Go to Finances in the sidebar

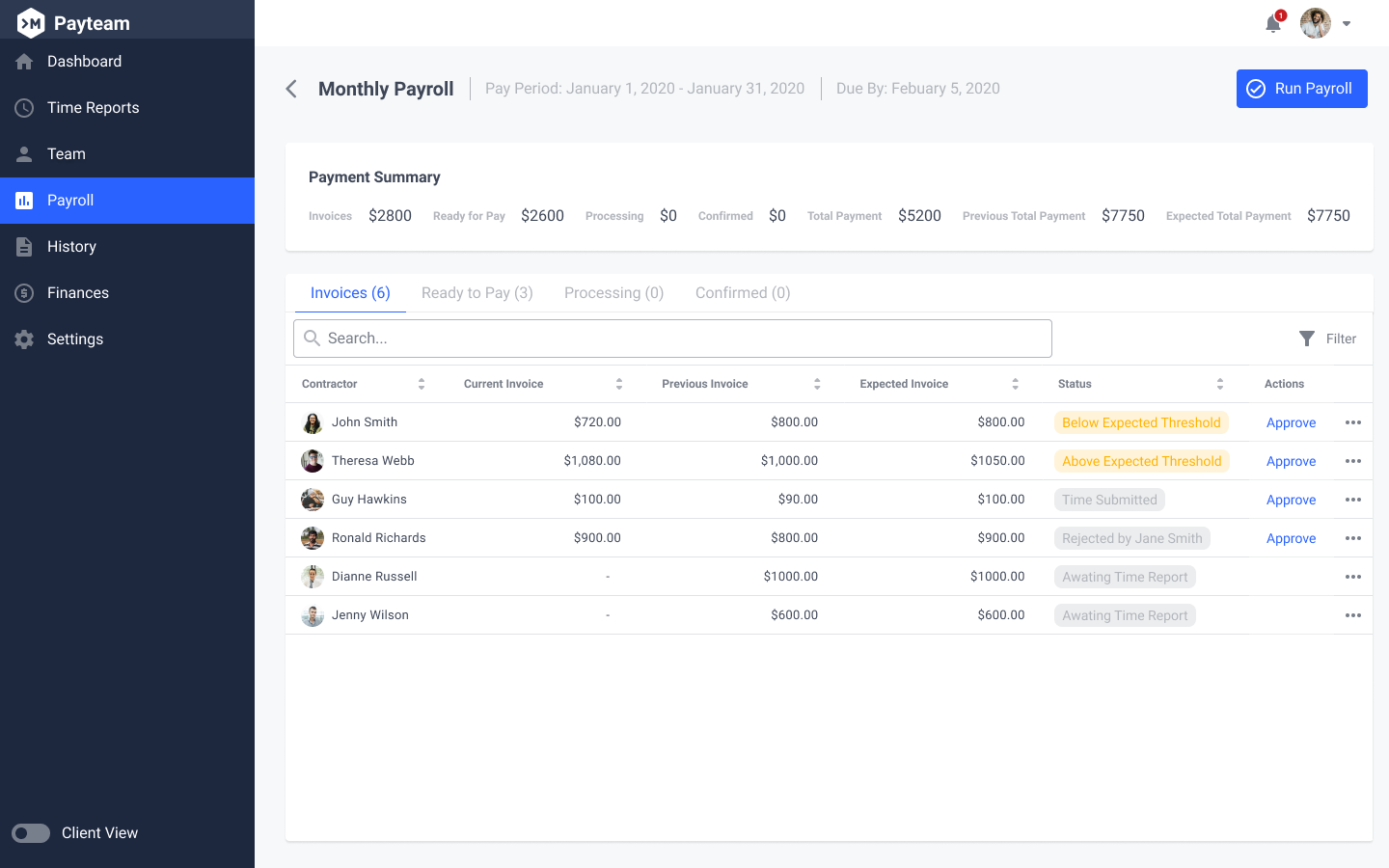point(77,293)
